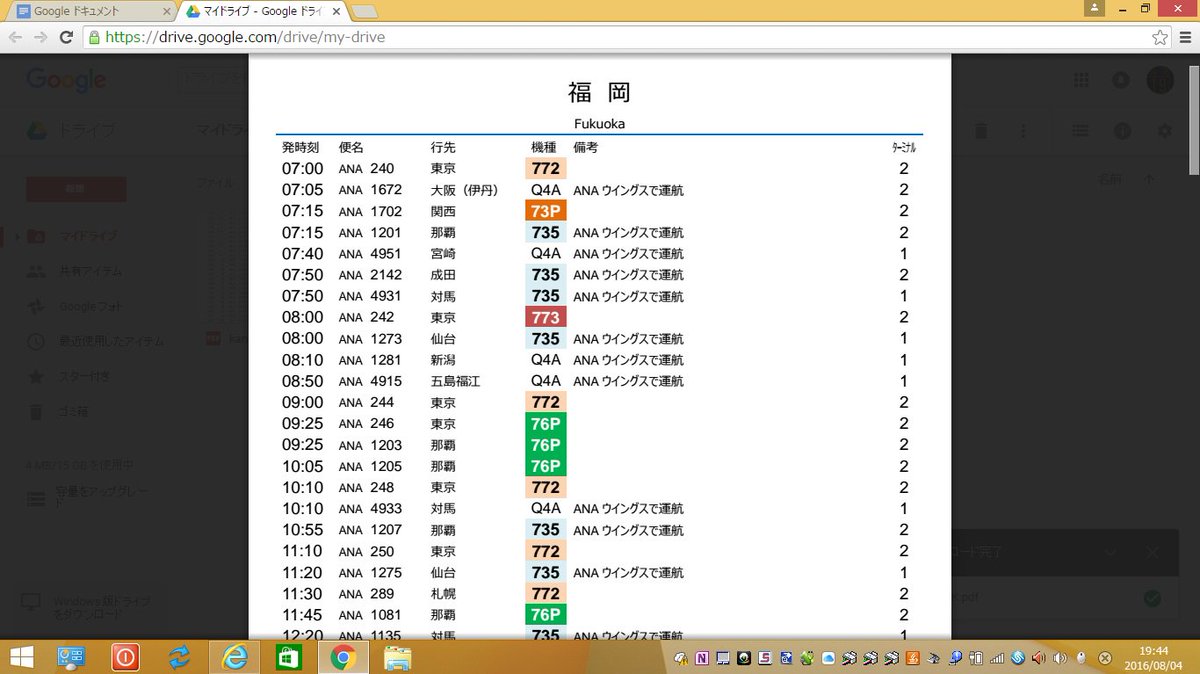
Task: Click the Drive search box
Action: 214,80
